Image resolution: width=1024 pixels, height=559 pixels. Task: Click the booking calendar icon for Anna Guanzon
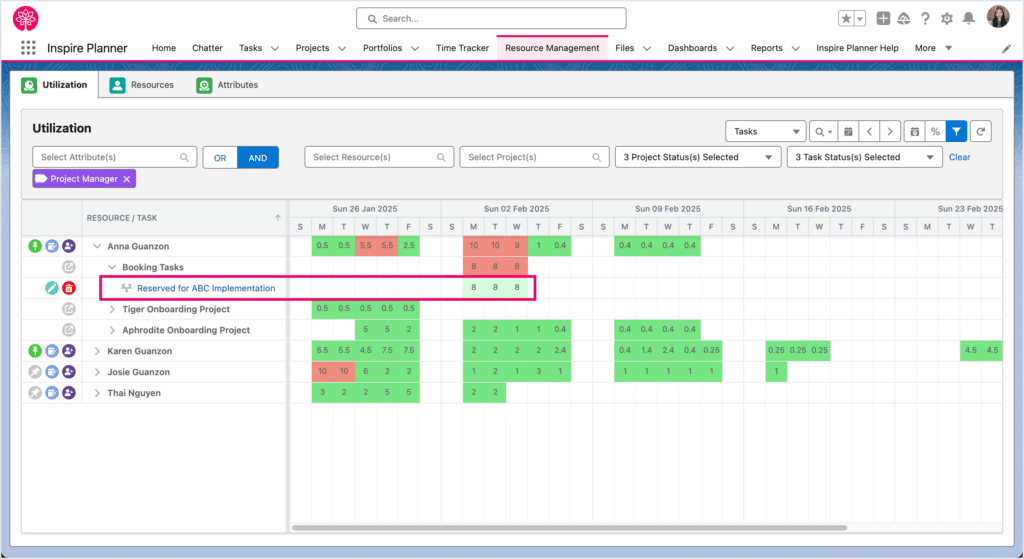pos(52,246)
